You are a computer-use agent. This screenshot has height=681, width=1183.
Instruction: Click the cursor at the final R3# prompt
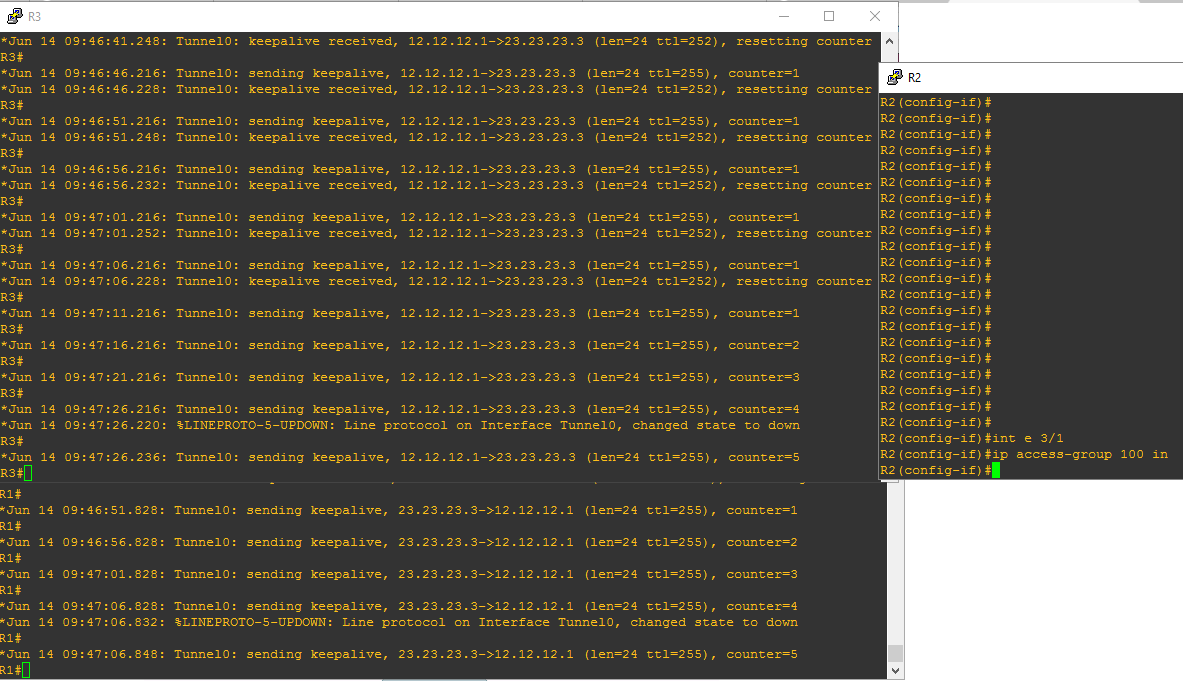point(28,473)
